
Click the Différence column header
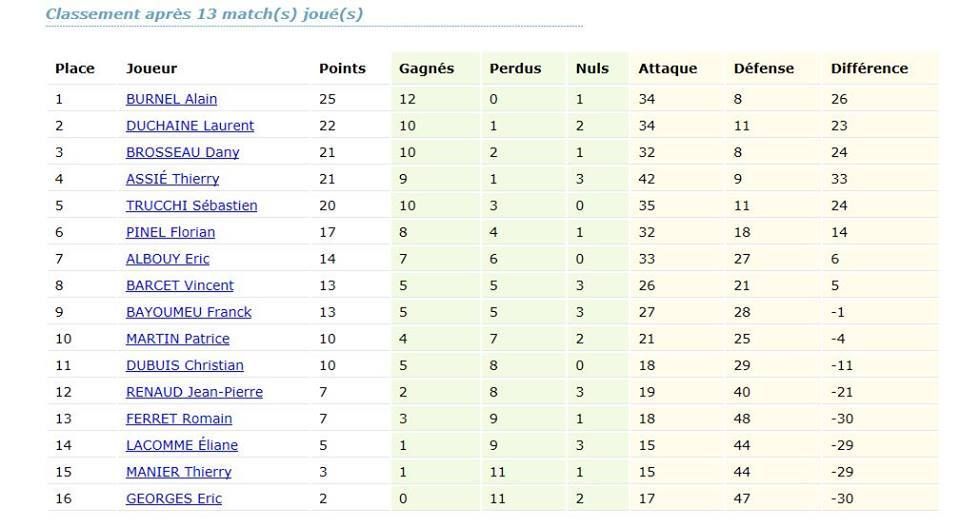(x=869, y=69)
